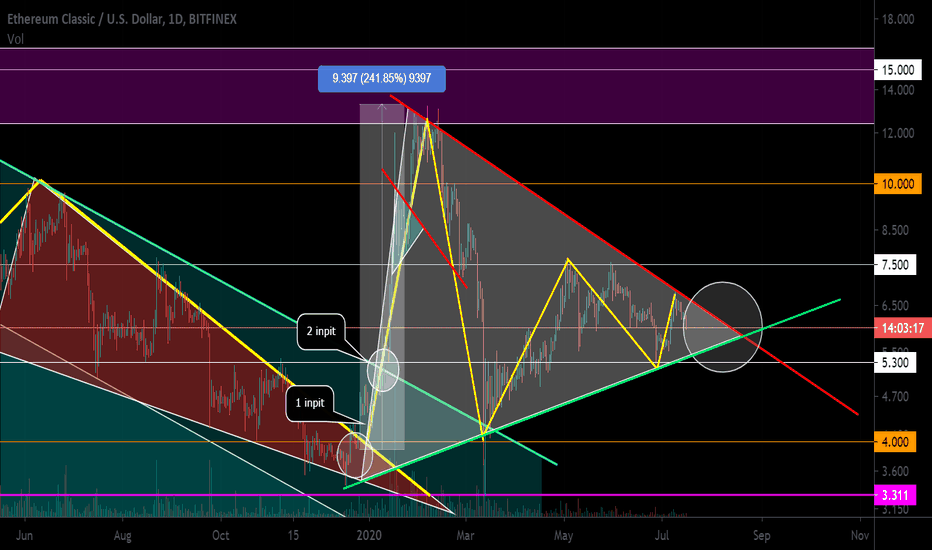
Task: Click the 15 date label on time axis
Action: [293, 536]
